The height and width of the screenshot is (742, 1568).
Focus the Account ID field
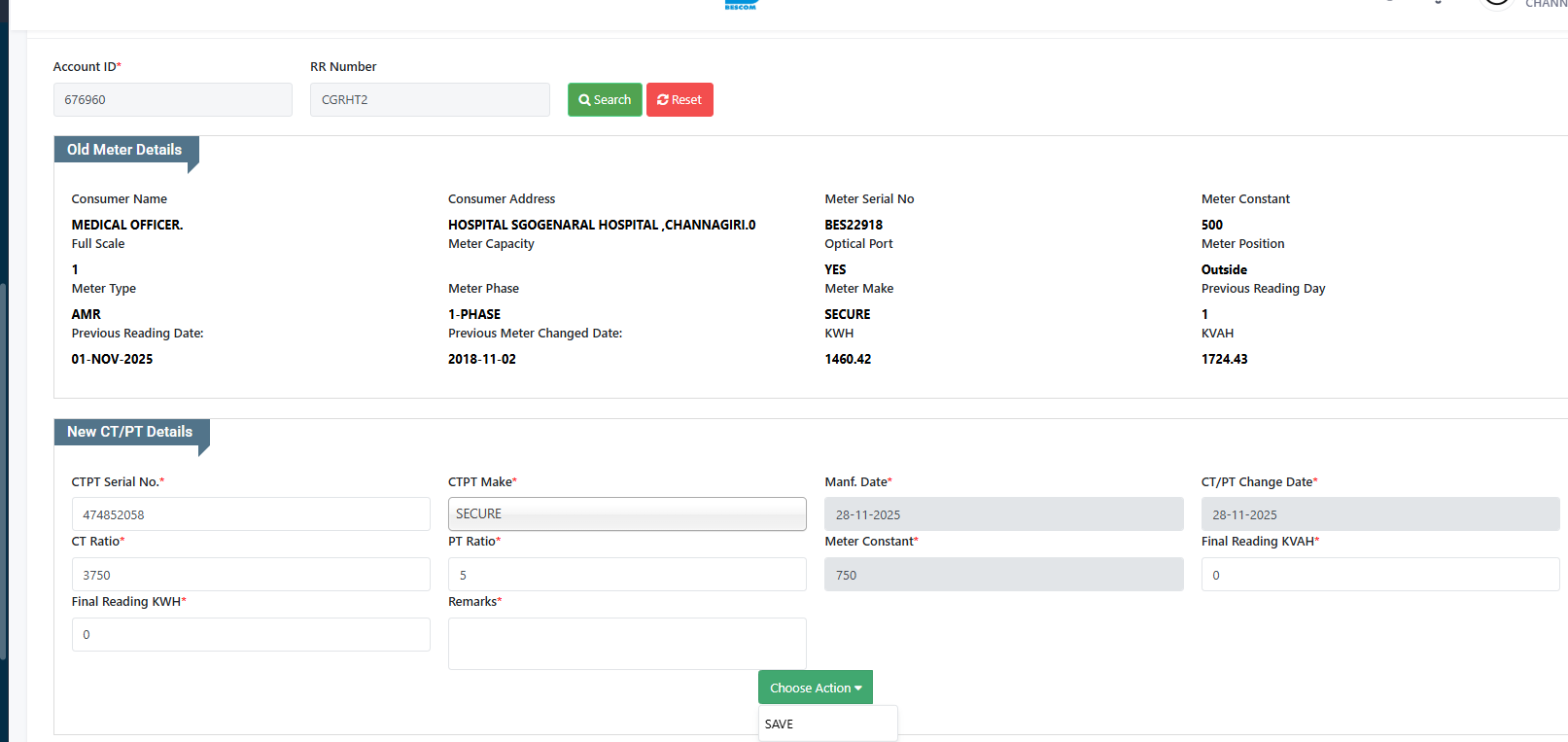pos(172,100)
